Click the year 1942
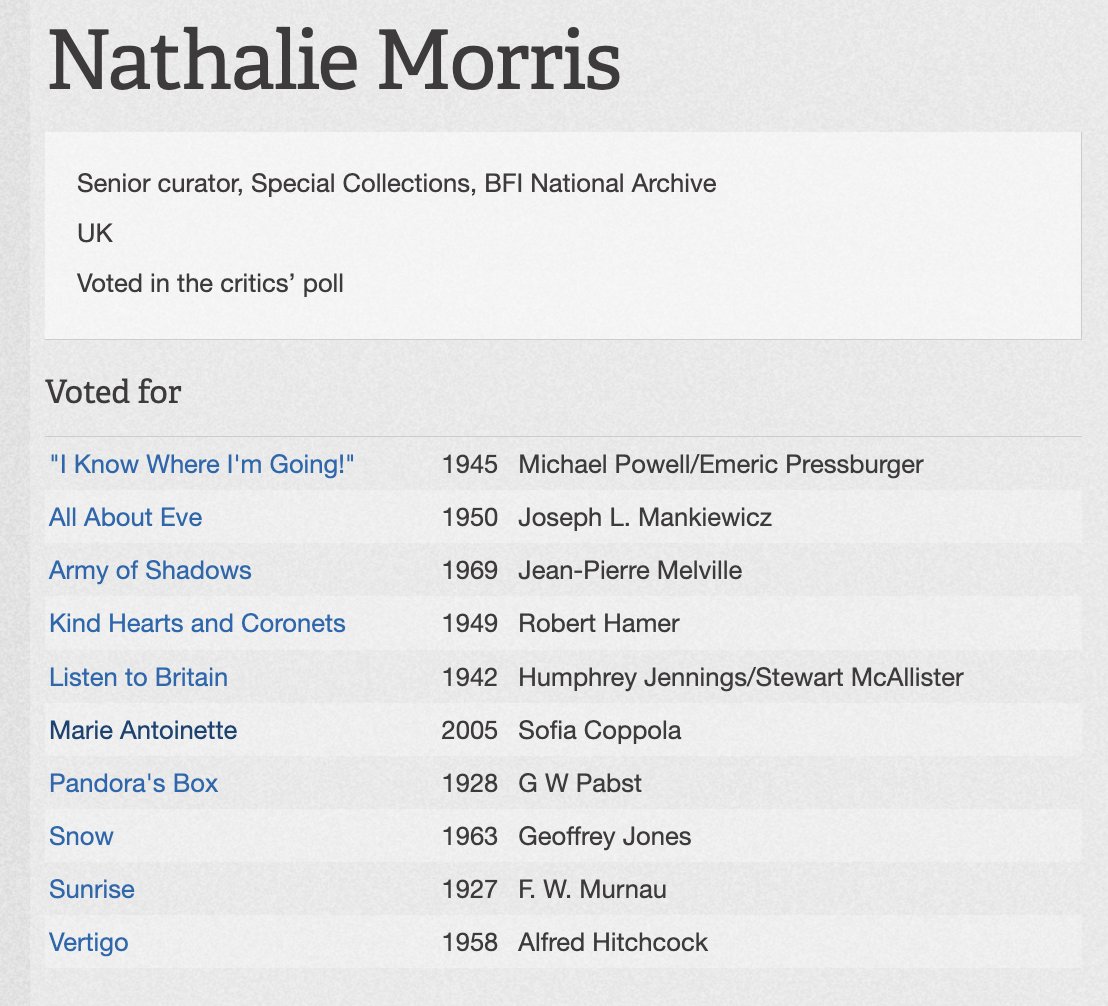1108x1006 pixels. 470,677
